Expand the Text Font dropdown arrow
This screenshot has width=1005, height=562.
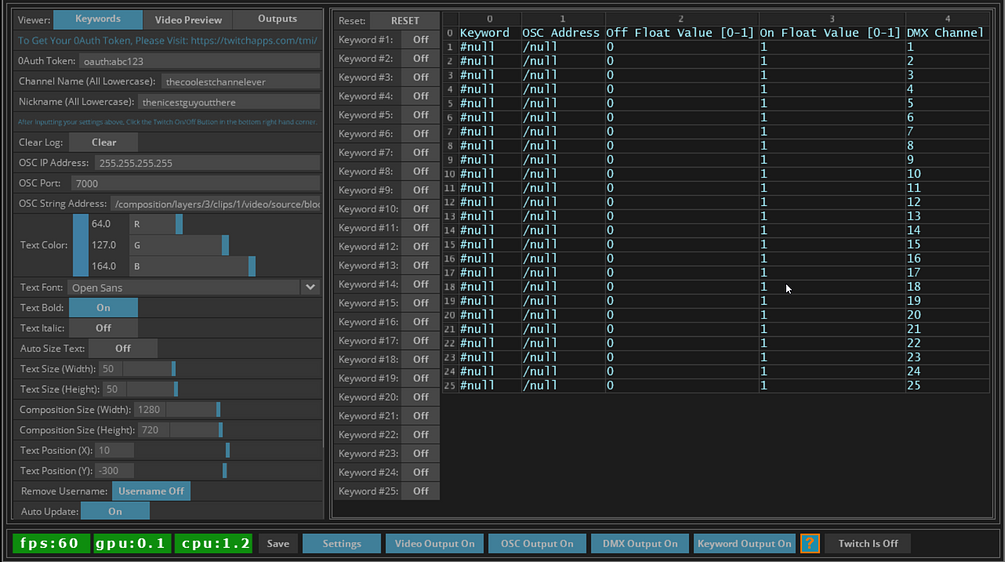tap(310, 287)
